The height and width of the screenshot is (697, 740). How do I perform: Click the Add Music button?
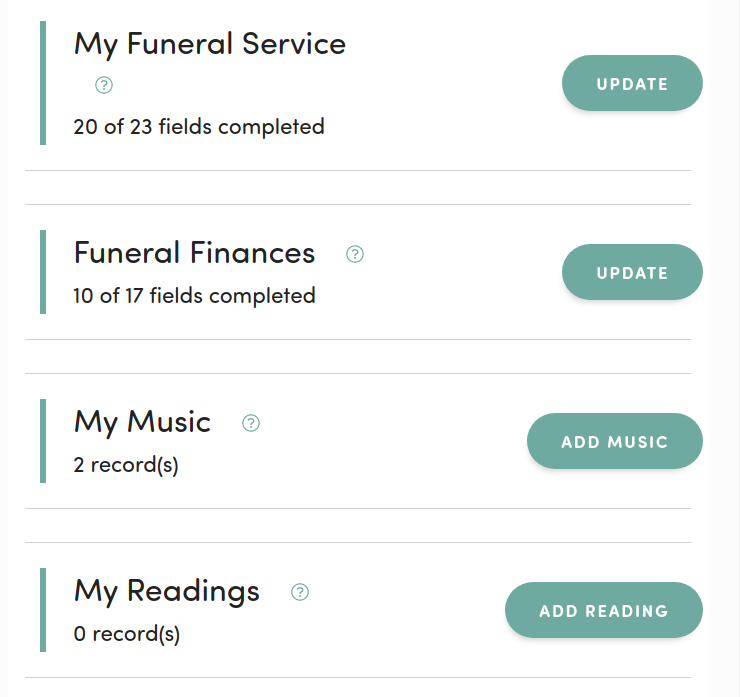tap(614, 441)
